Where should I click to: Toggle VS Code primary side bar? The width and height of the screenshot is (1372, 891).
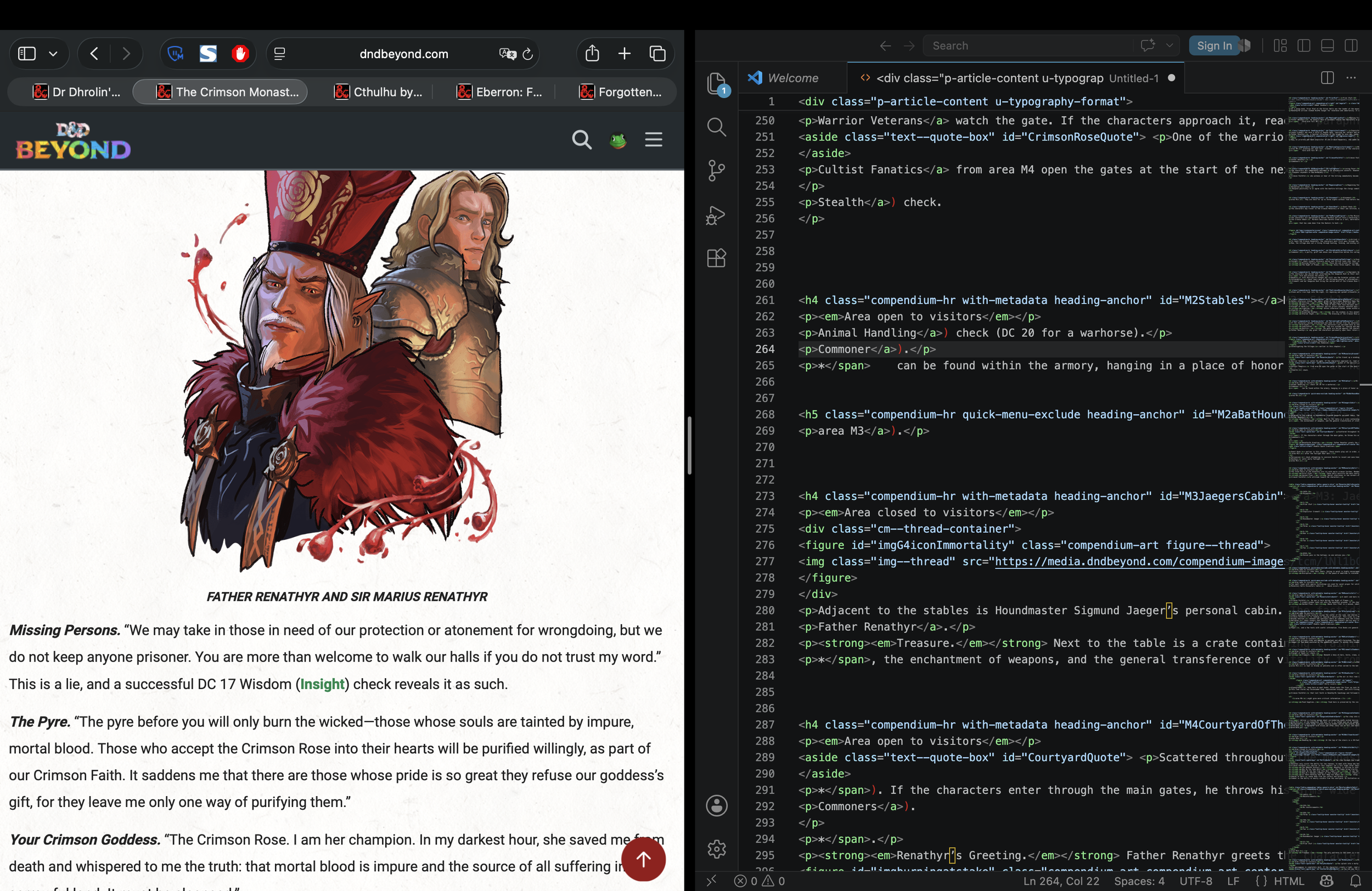click(1304, 46)
